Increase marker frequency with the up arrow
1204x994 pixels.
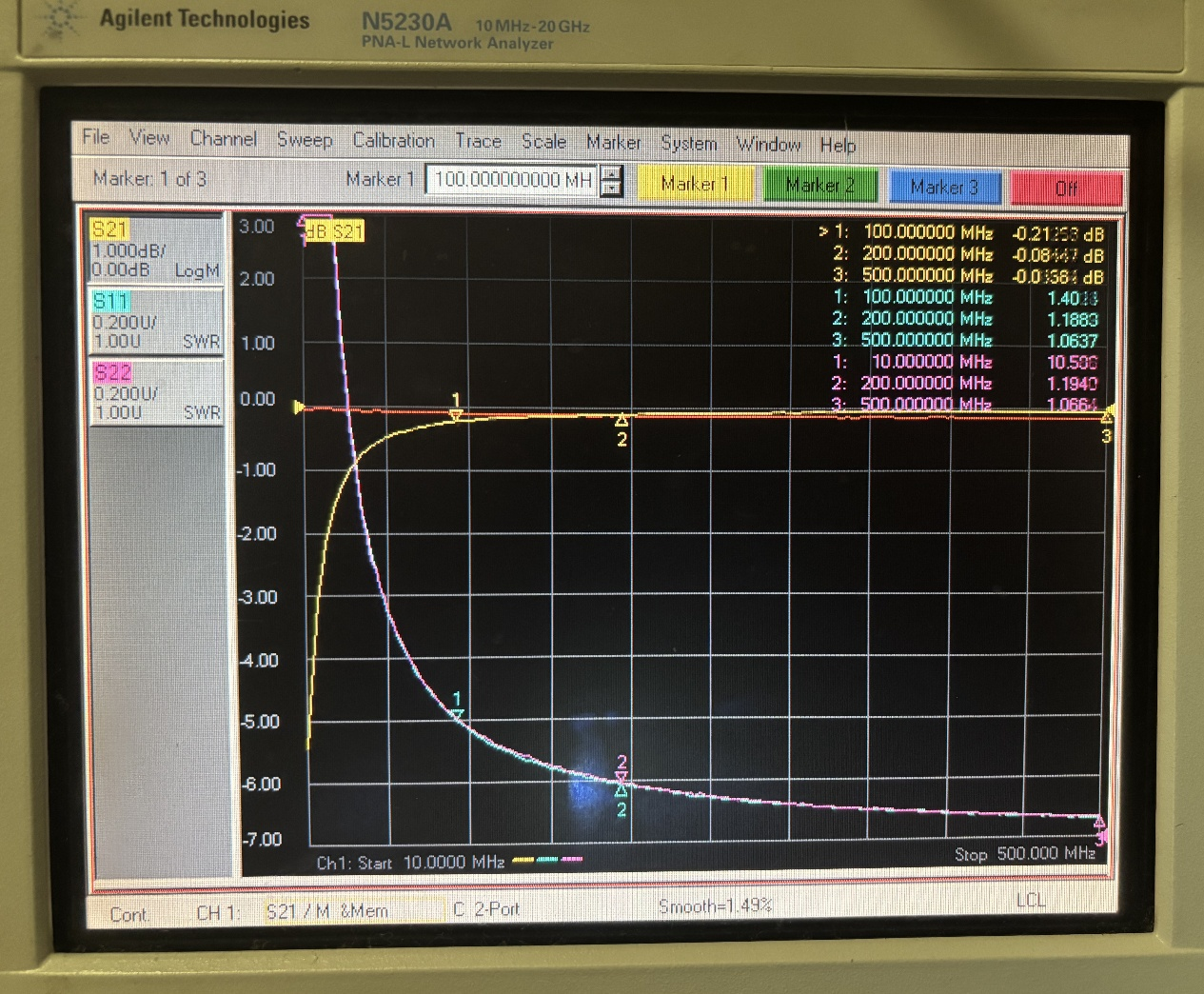tap(612, 172)
